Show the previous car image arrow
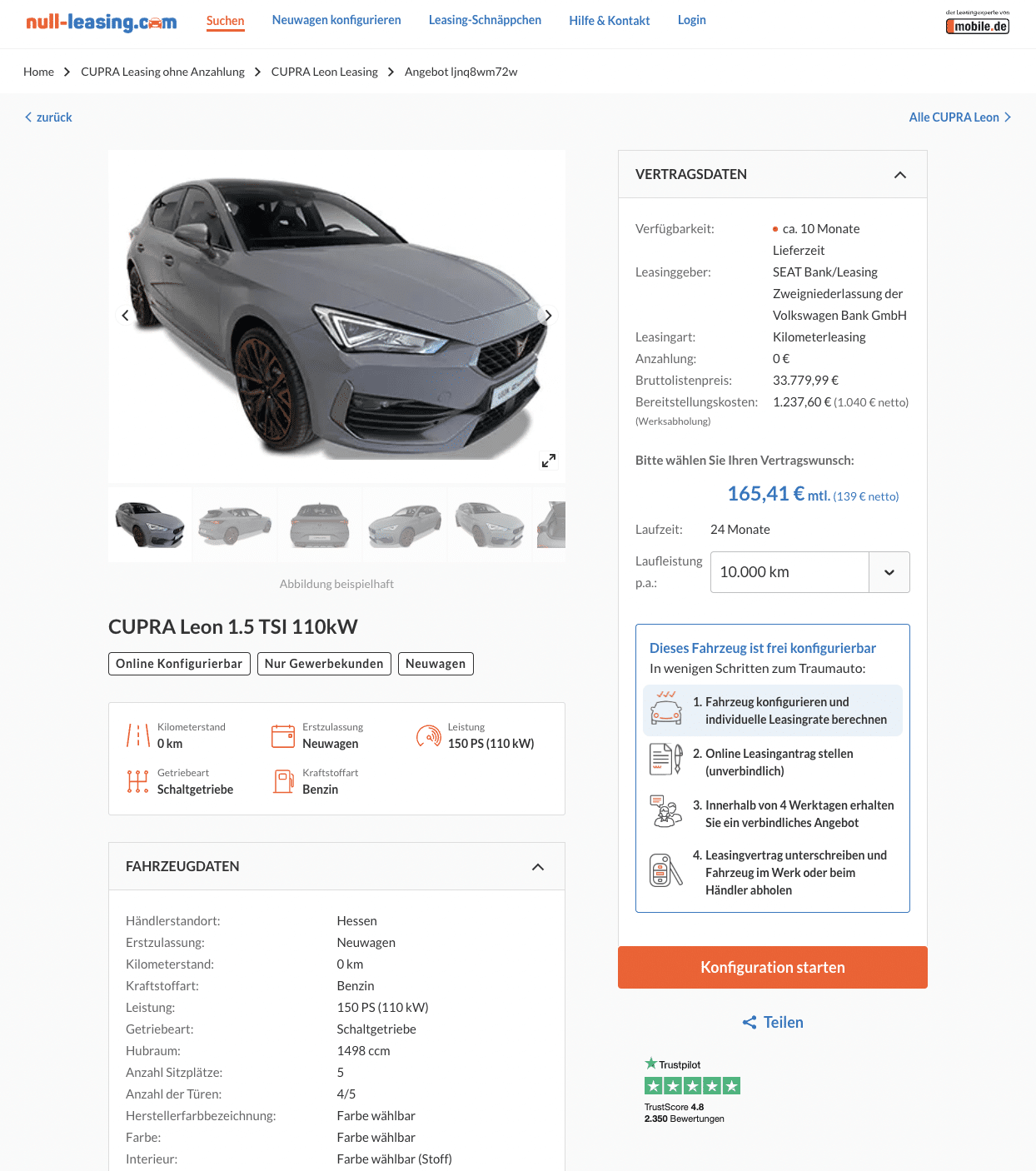Viewport: 1036px width, 1171px height. pos(125,316)
